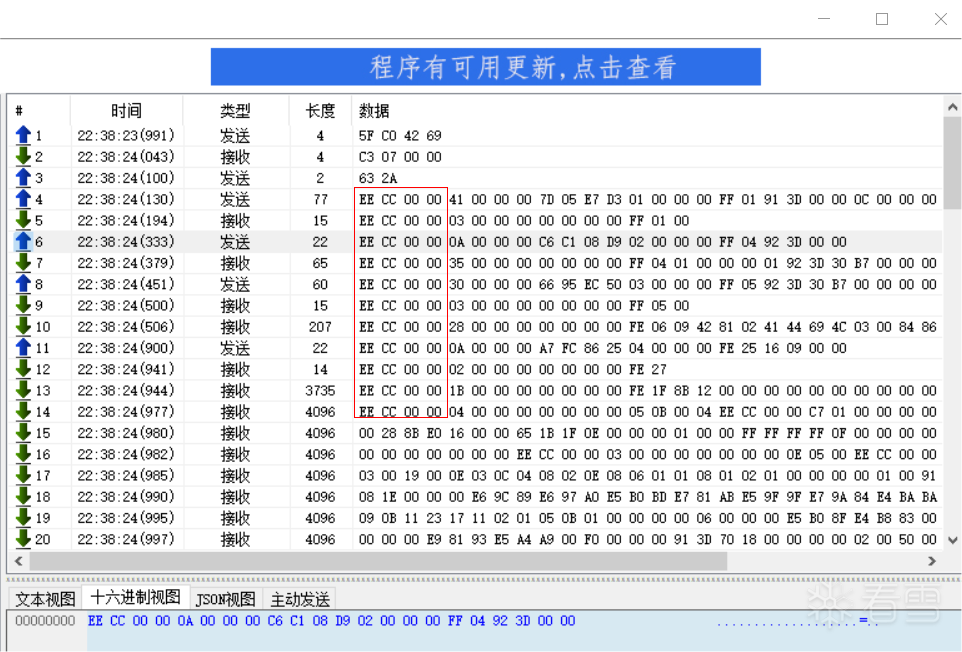Click the receive arrow icon of row 13
962x652 pixels.
[x=23, y=390]
